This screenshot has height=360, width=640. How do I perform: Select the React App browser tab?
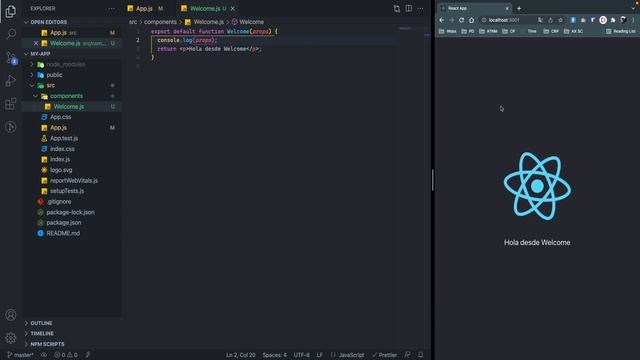click(x=474, y=8)
